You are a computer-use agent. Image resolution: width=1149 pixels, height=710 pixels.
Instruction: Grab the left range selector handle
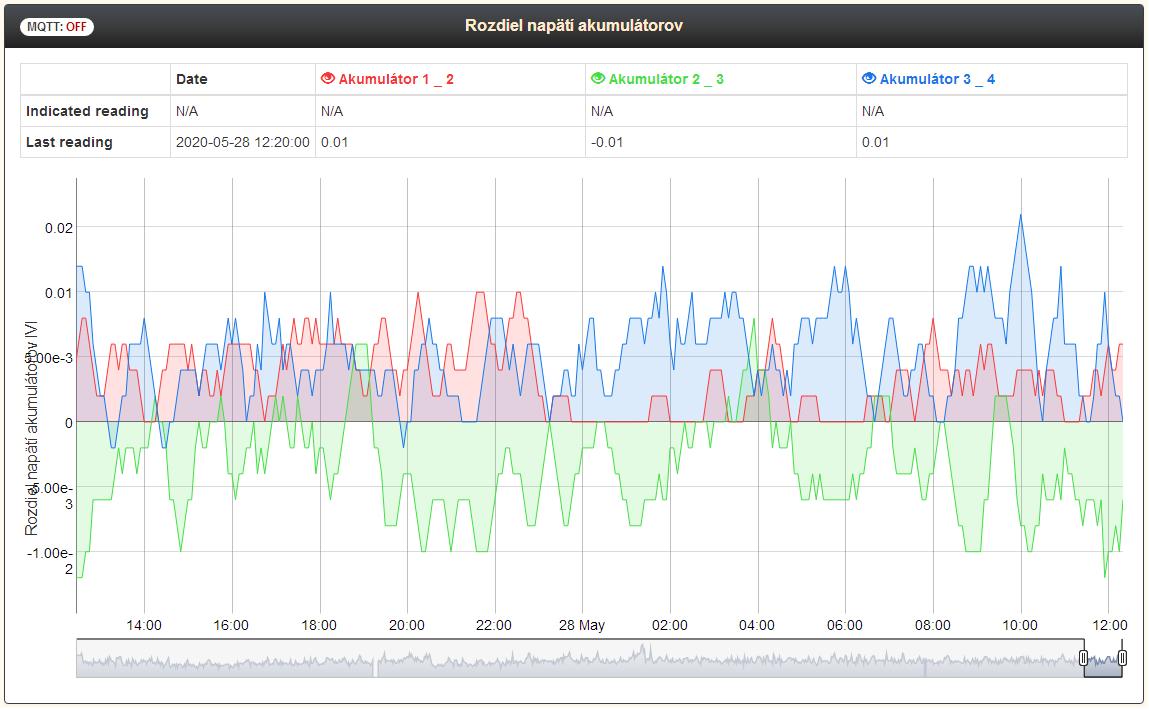point(1083,657)
